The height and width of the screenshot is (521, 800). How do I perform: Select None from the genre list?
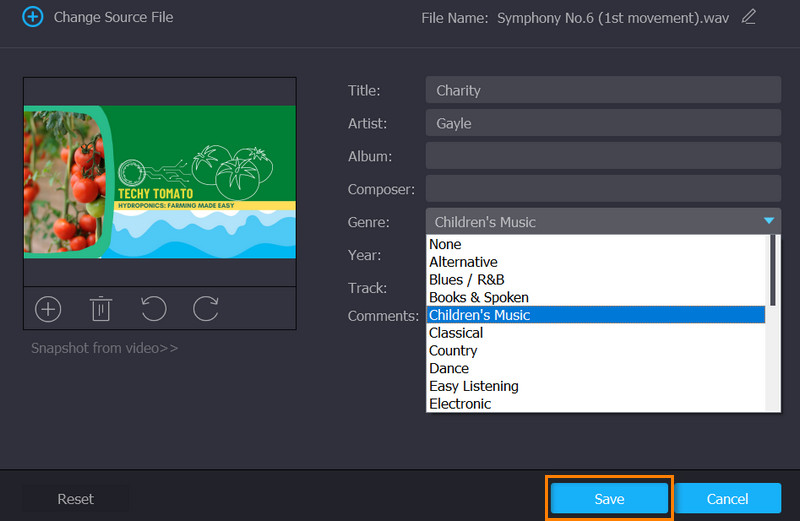coord(445,244)
